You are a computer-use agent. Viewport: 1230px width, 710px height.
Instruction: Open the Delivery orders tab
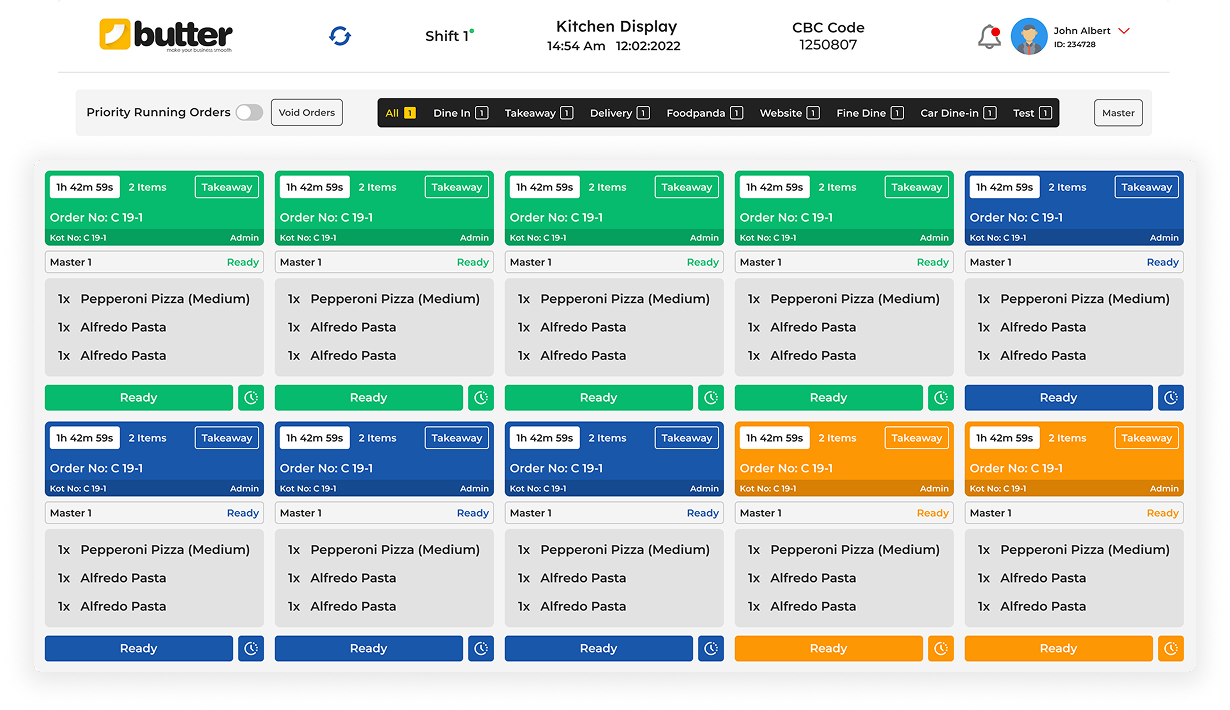coord(619,113)
